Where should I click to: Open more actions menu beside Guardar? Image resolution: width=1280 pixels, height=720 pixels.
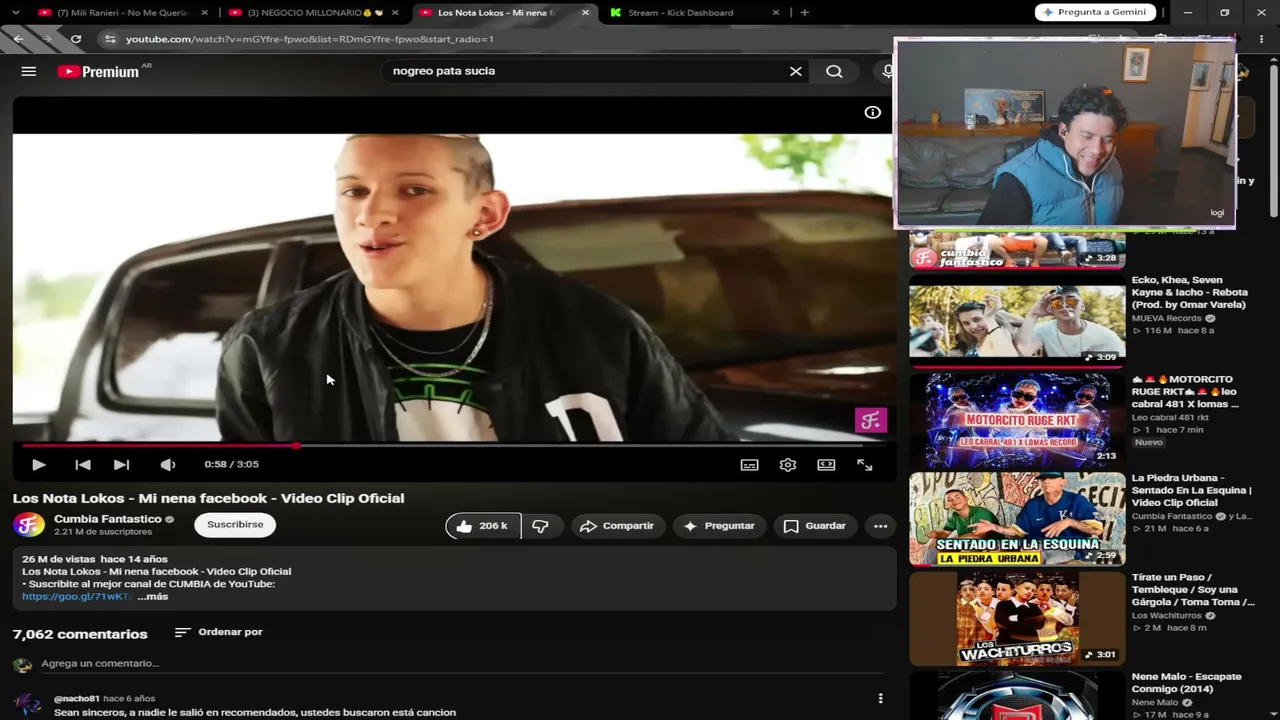pos(880,526)
